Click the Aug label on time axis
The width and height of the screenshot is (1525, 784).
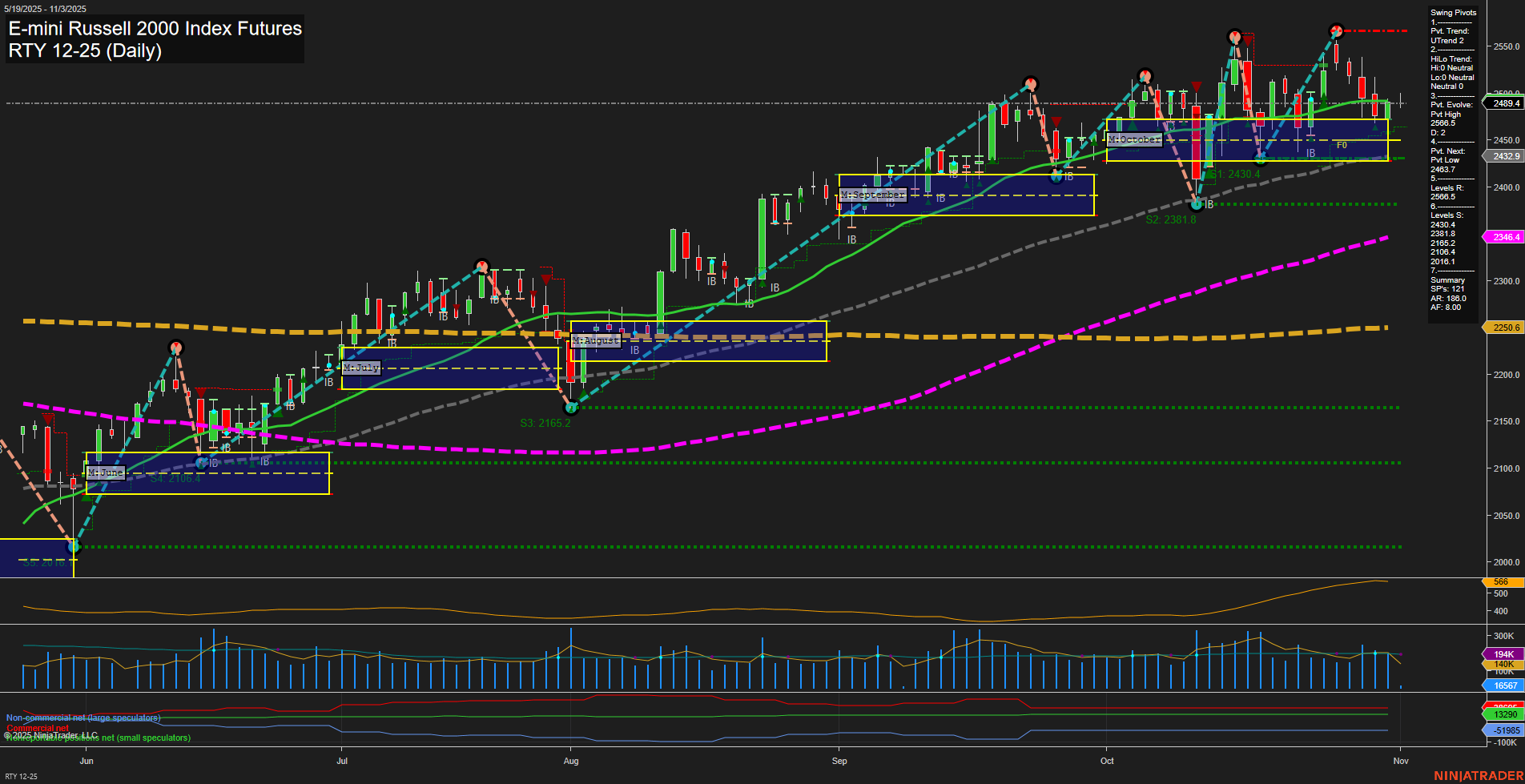pyautogui.click(x=571, y=761)
